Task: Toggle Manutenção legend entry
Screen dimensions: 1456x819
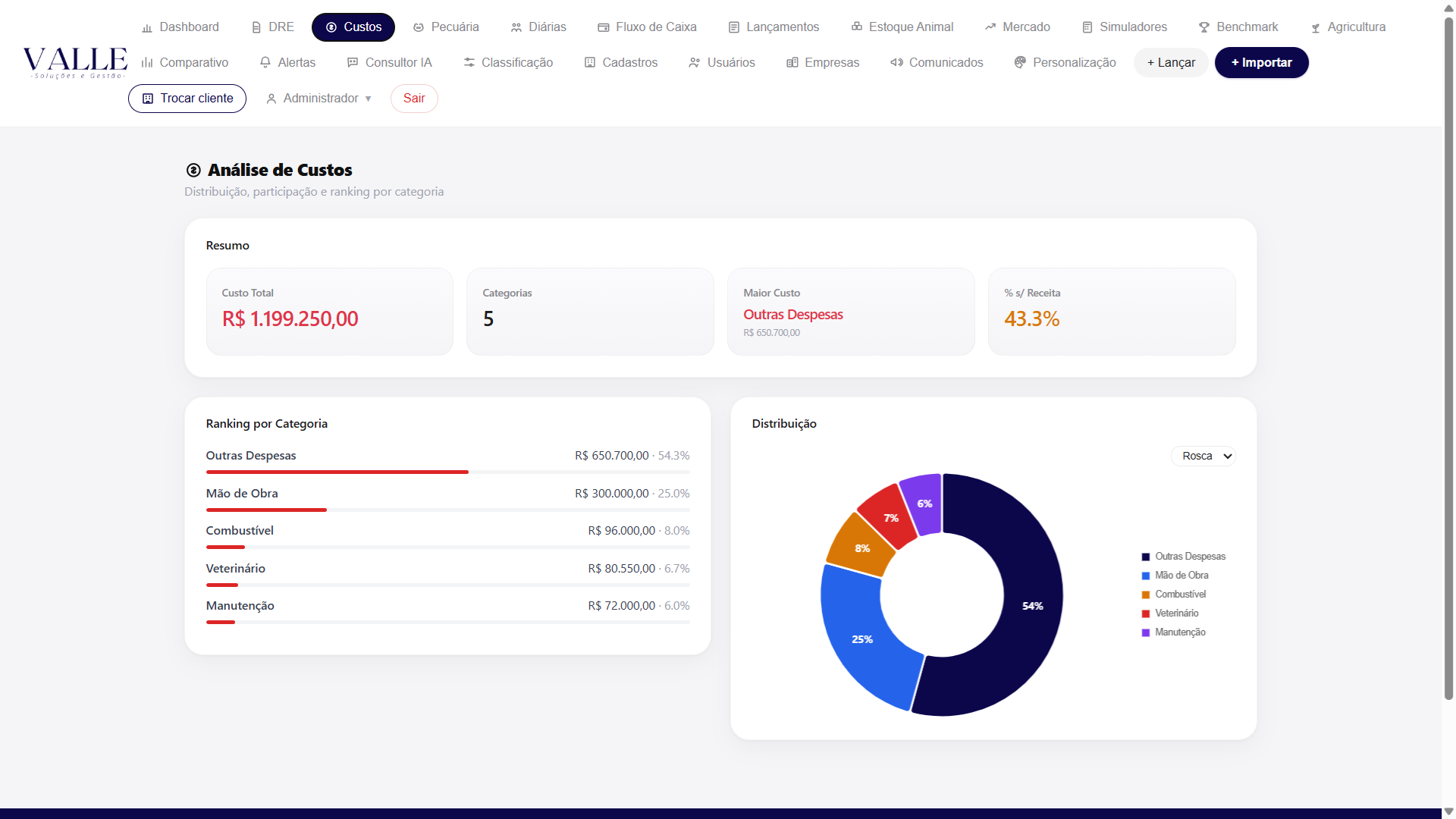Action: [1174, 632]
